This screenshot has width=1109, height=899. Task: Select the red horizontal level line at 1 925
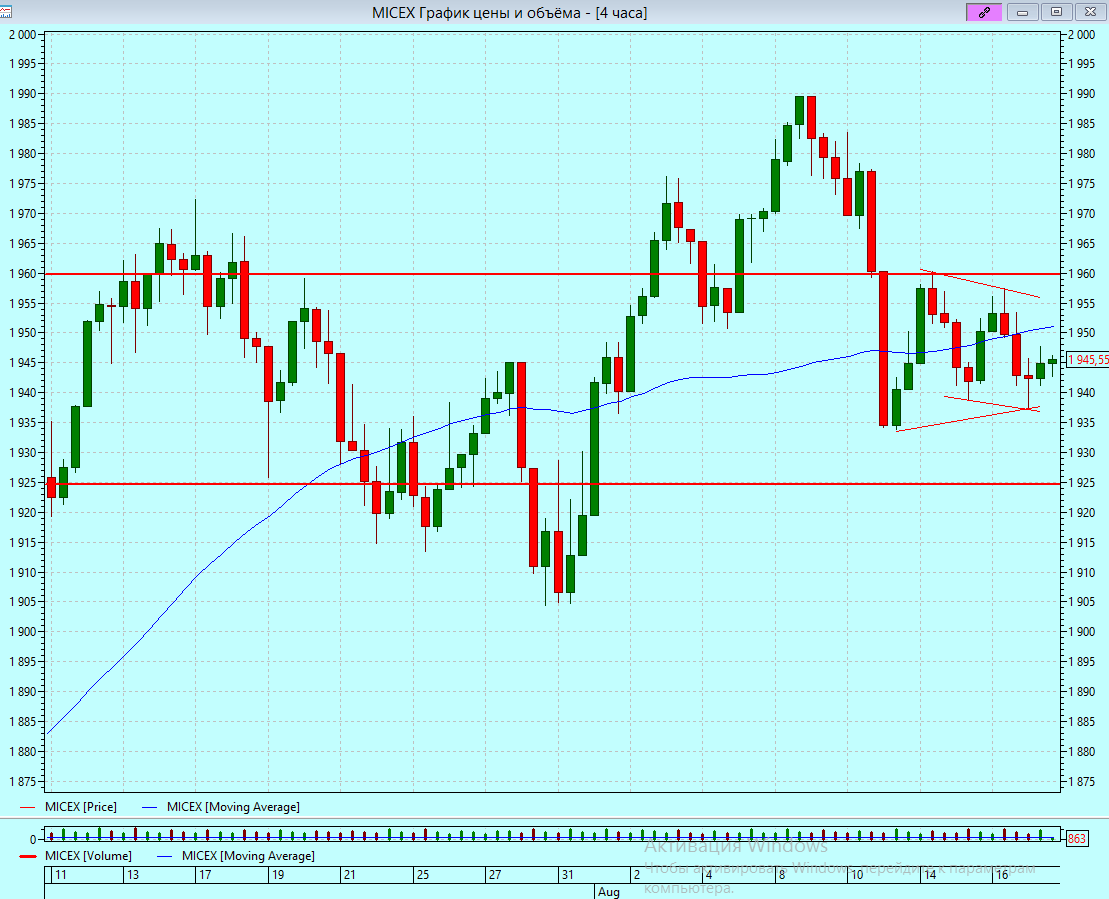tap(552, 484)
